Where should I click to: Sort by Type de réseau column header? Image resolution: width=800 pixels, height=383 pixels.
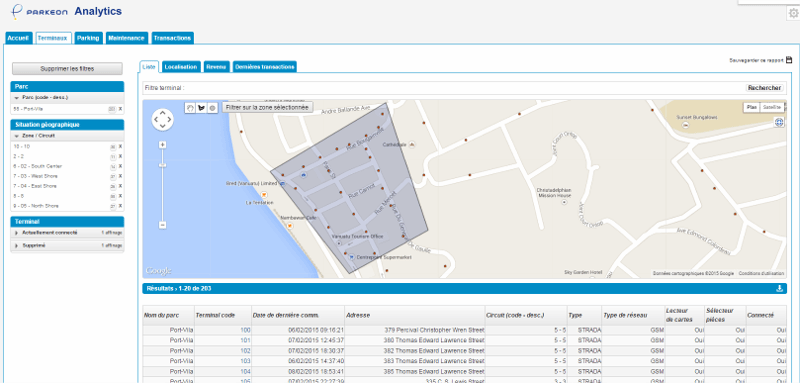pyautogui.click(x=633, y=316)
